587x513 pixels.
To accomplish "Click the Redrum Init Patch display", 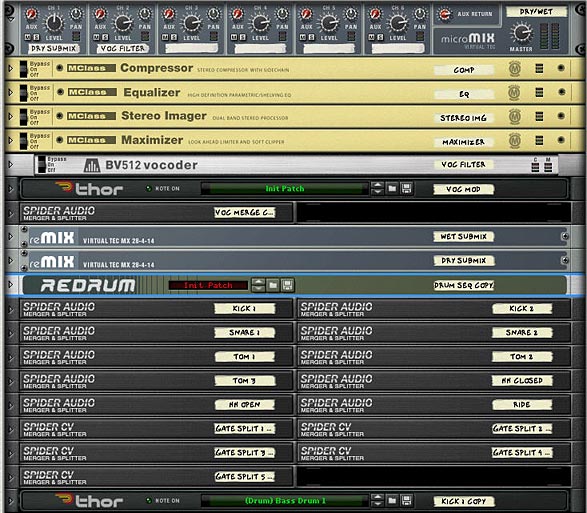I will click(x=208, y=285).
